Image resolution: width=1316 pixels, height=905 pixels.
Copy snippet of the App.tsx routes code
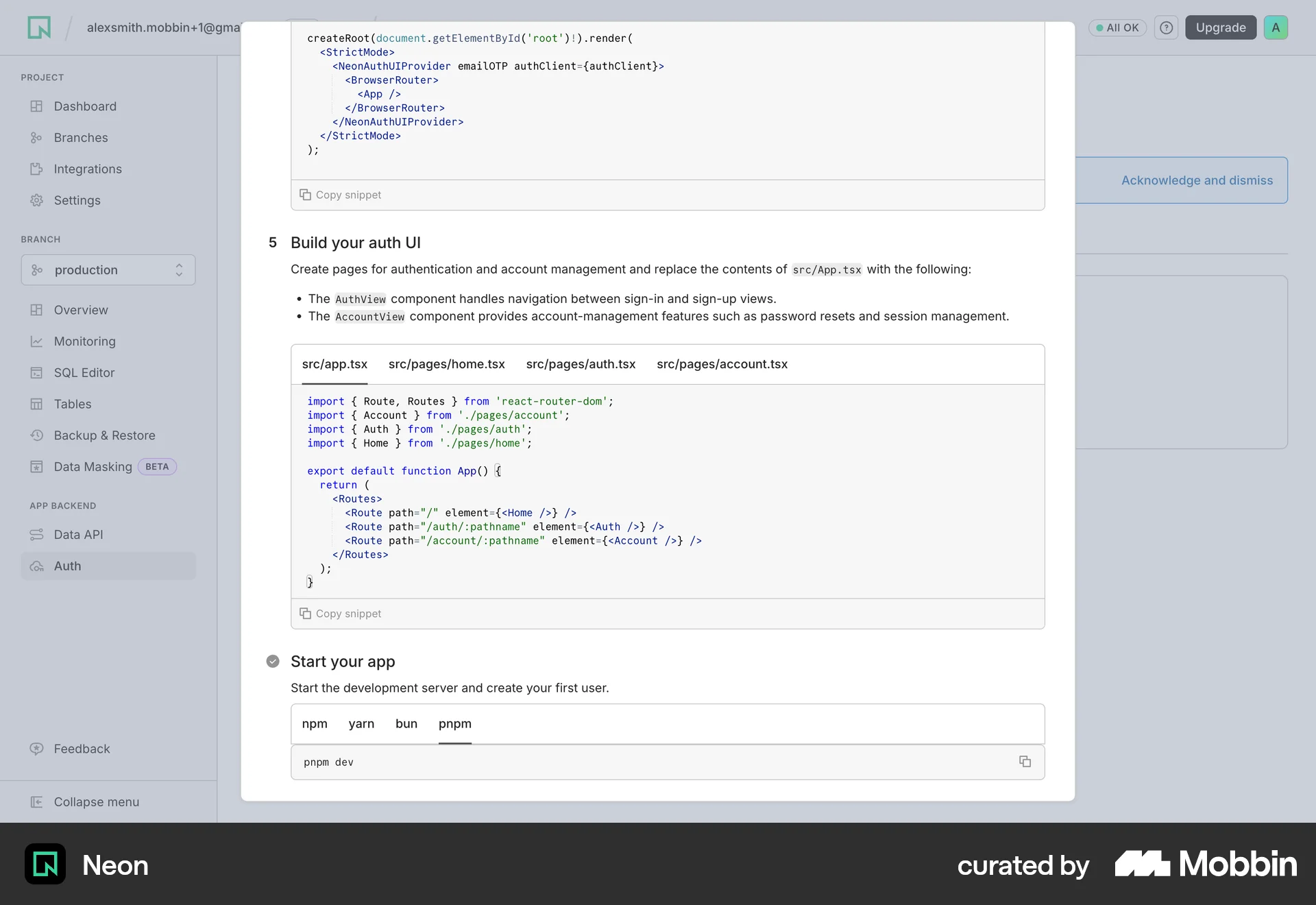click(341, 614)
